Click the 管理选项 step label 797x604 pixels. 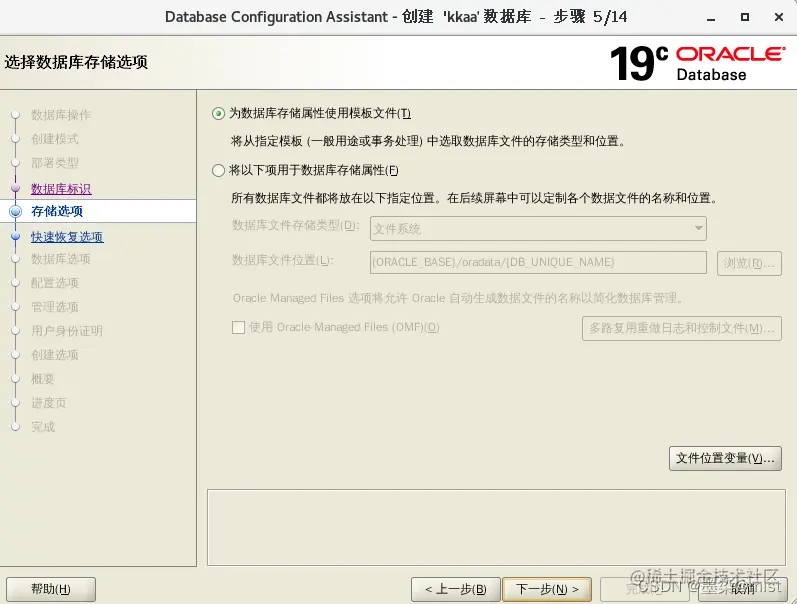click(55, 307)
